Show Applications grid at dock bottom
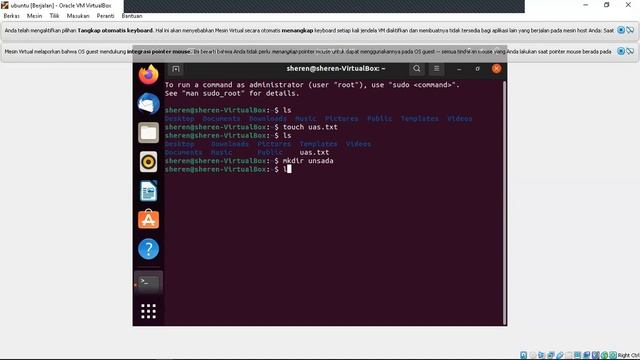Viewport: 640px width, 360px height. (x=148, y=311)
